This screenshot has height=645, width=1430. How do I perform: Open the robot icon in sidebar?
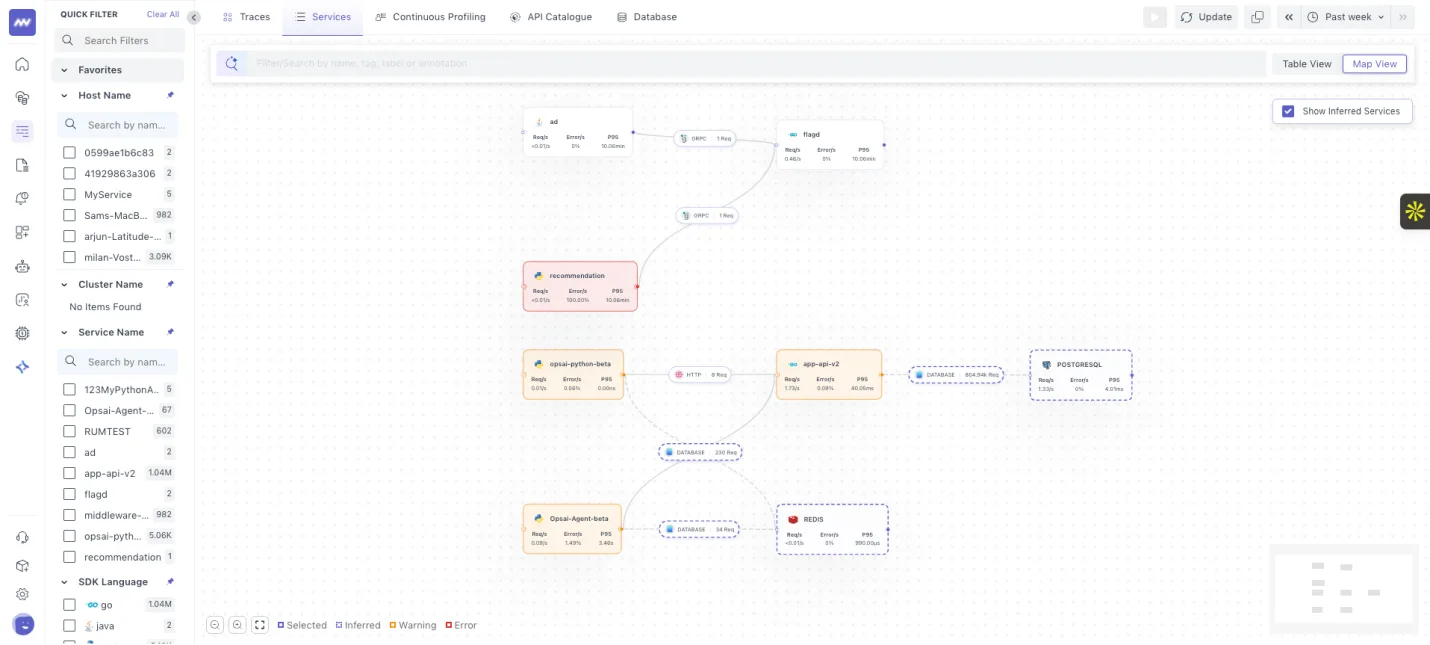(x=22, y=266)
